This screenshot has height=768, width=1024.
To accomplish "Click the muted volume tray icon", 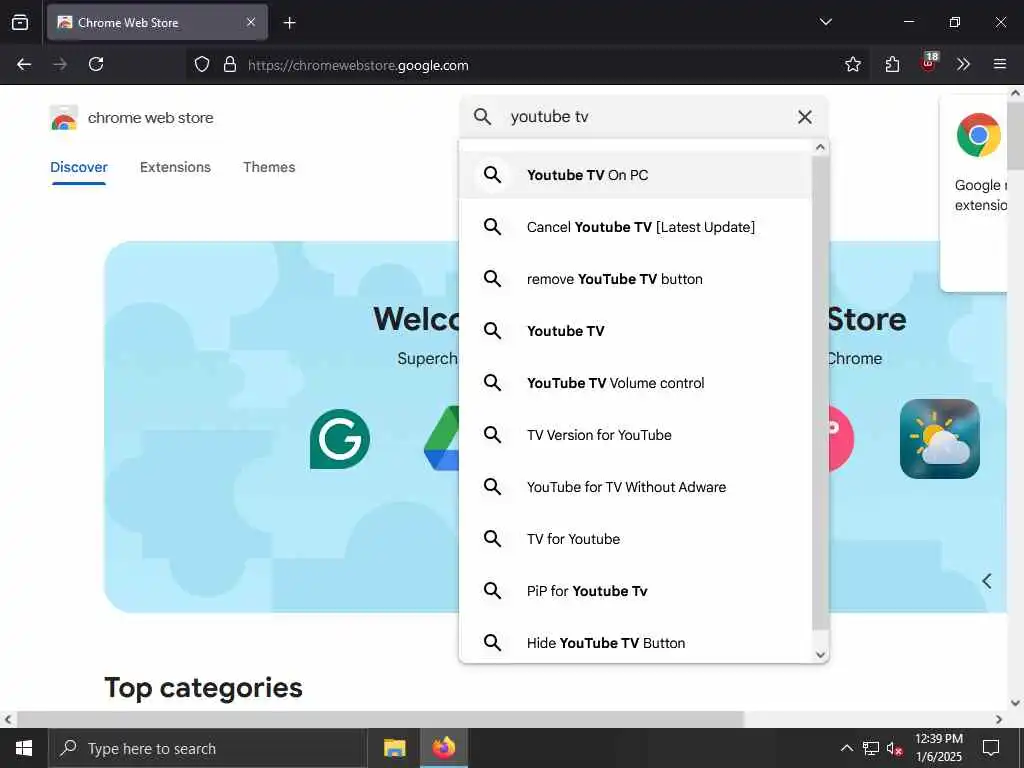I will coord(895,748).
